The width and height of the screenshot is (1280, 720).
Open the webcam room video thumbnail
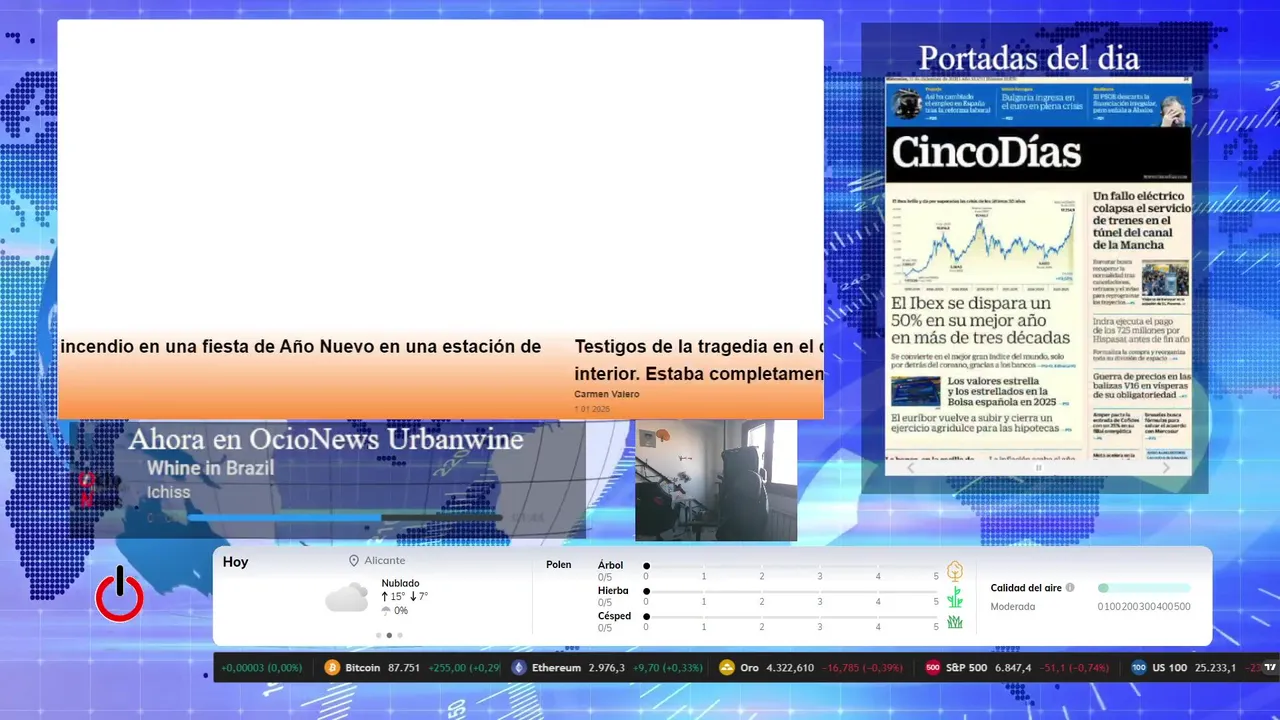pyautogui.click(x=716, y=481)
